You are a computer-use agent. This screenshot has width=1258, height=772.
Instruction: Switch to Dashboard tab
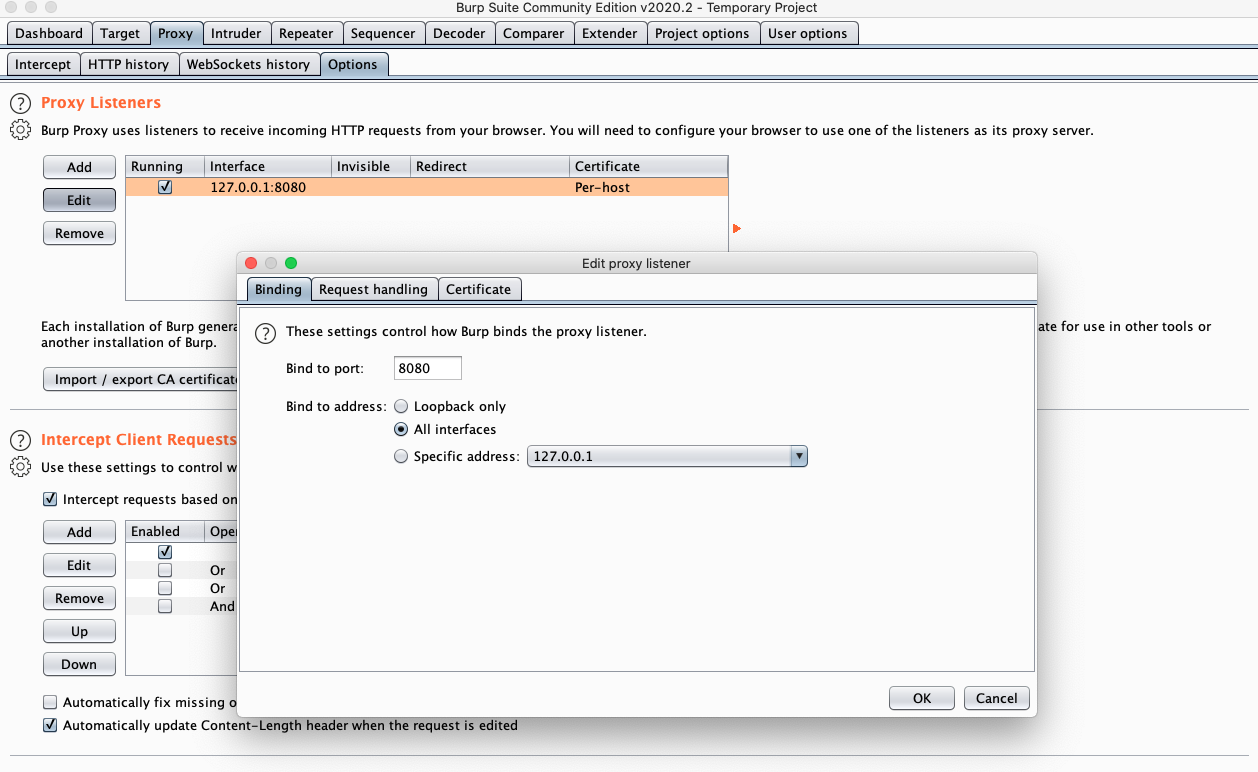49,33
